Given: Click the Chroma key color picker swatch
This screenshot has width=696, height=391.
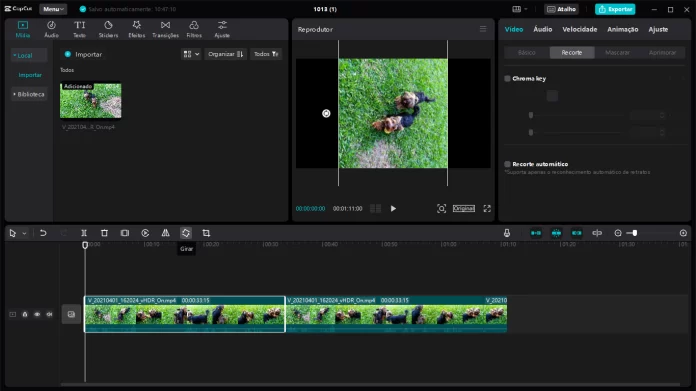Looking at the screenshot, I should tap(552, 96).
